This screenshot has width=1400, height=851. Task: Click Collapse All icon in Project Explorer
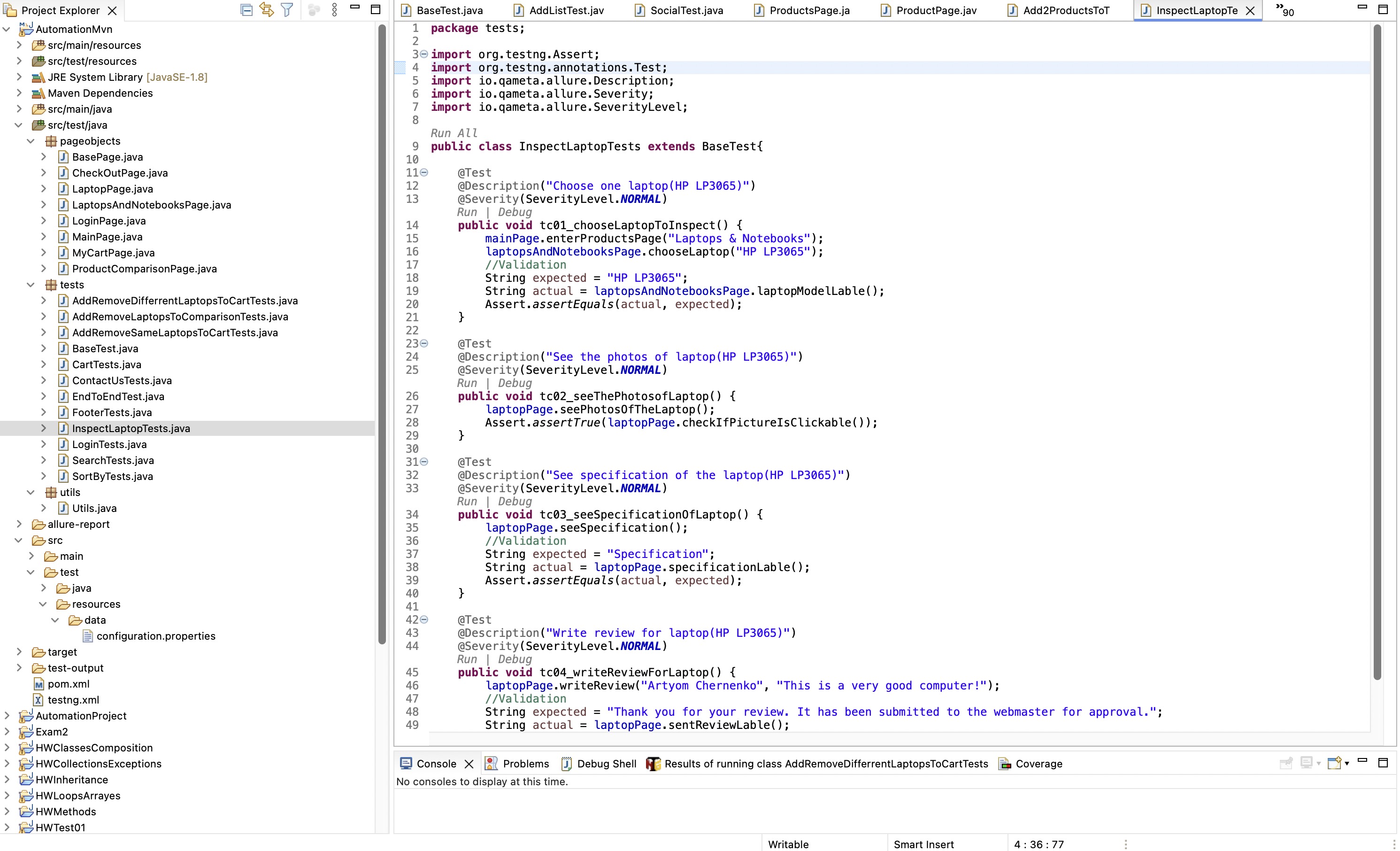coord(246,10)
